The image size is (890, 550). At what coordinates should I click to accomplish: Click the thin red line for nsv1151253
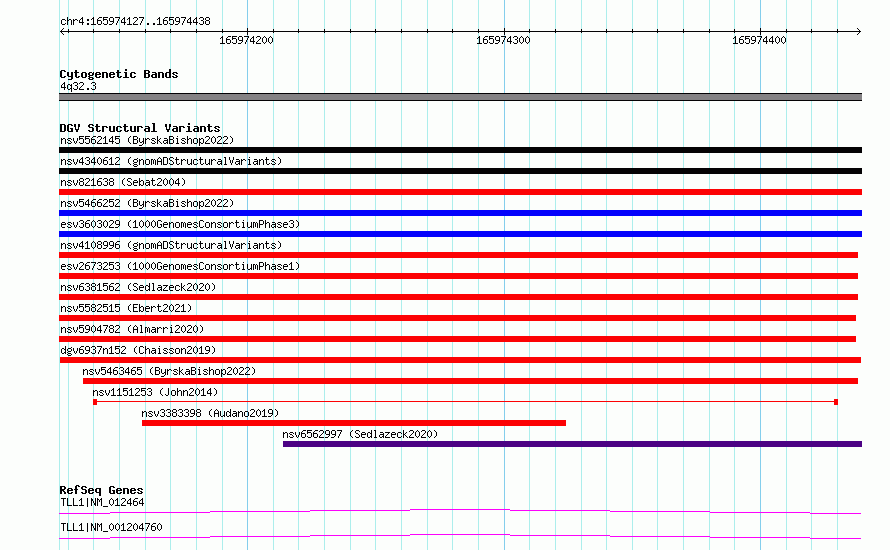point(465,402)
